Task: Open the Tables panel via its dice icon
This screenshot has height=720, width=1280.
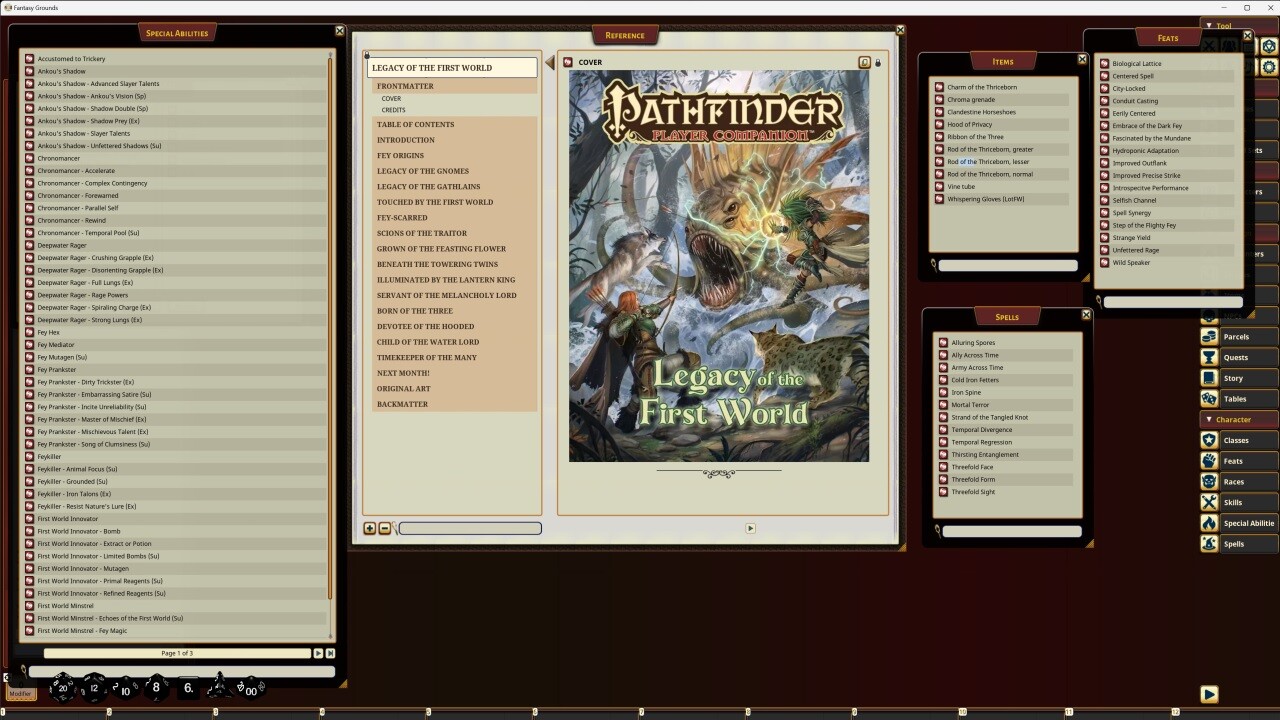Action: 1209,398
